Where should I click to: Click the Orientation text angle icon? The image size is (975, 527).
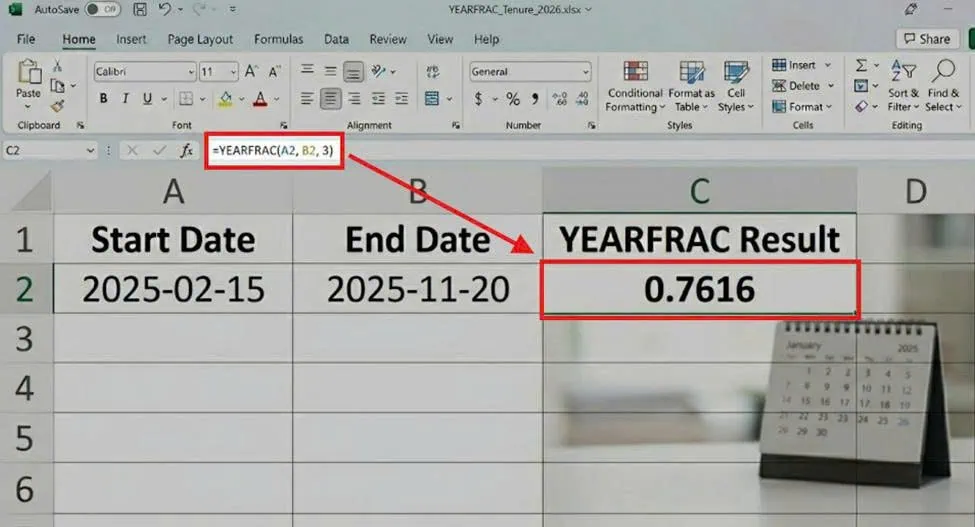point(378,71)
